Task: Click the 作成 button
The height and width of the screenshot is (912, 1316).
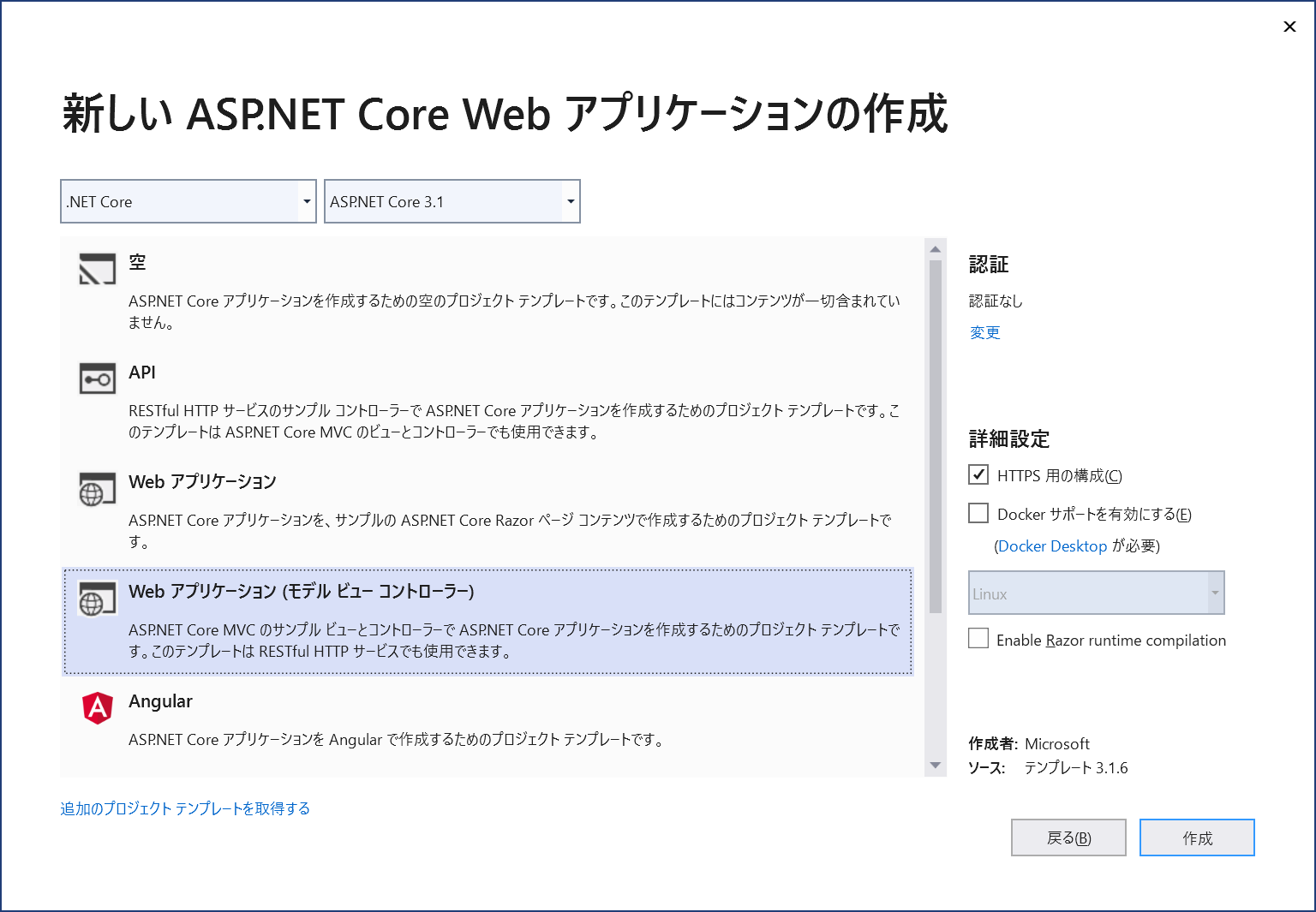Action: click(x=1196, y=837)
